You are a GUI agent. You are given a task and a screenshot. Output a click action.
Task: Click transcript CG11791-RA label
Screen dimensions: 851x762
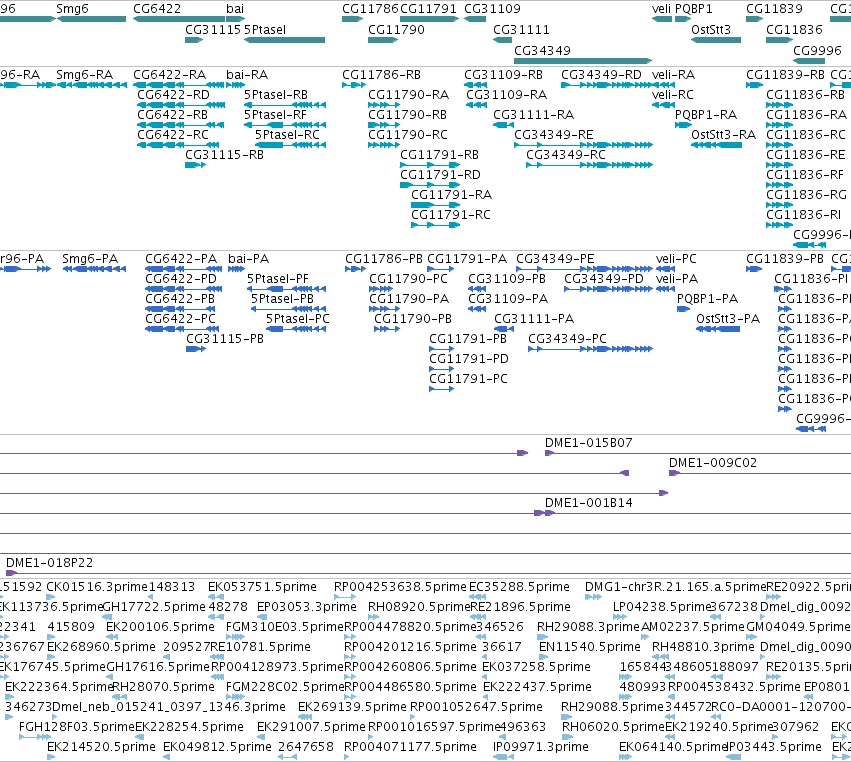tap(452, 195)
